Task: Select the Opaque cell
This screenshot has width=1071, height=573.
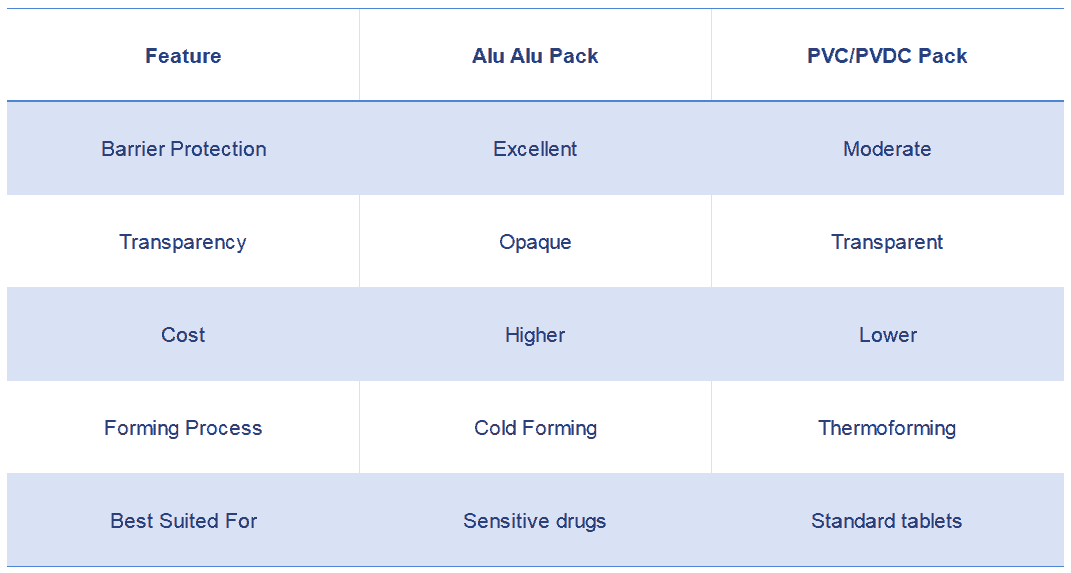Action: pyautogui.click(x=535, y=242)
